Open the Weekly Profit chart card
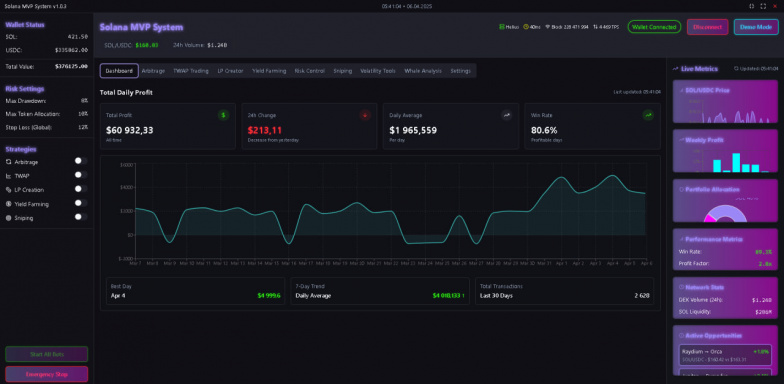784x384 pixels. [x=725, y=151]
